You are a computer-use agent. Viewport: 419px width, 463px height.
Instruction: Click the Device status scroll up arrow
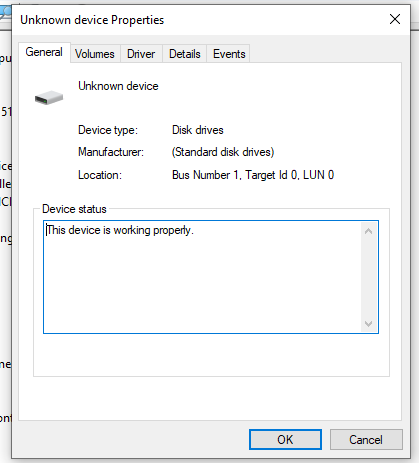click(368, 231)
